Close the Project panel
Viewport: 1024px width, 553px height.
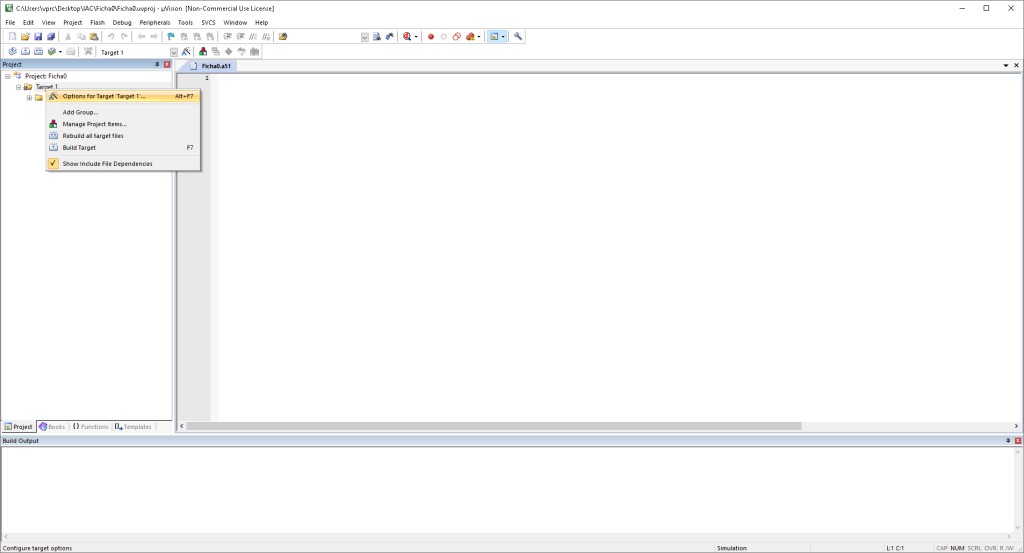(167, 64)
